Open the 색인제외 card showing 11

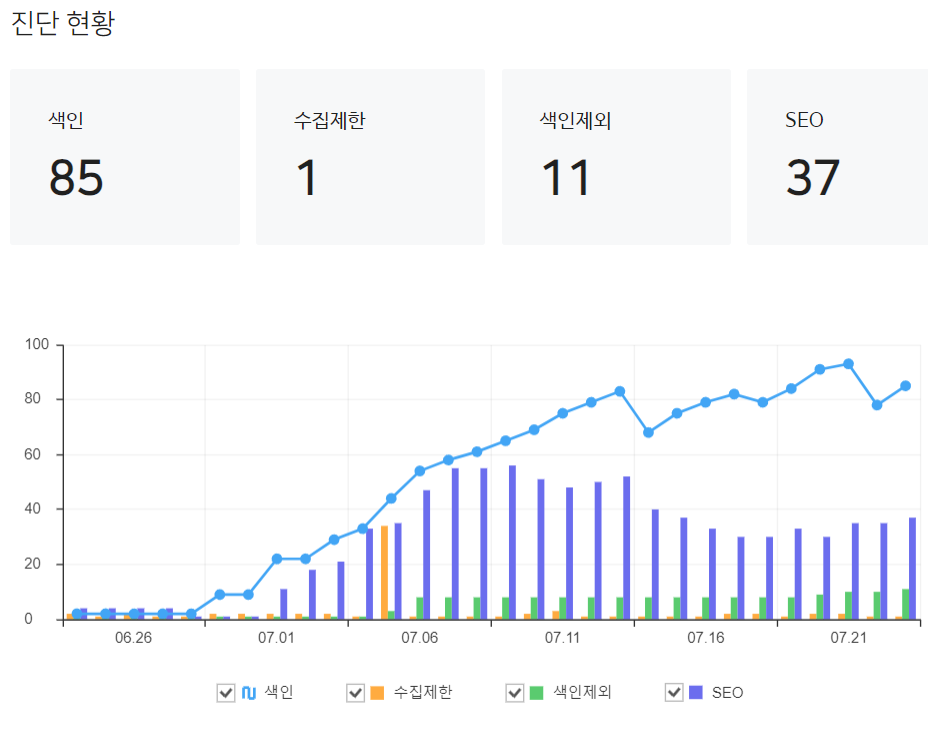point(616,155)
